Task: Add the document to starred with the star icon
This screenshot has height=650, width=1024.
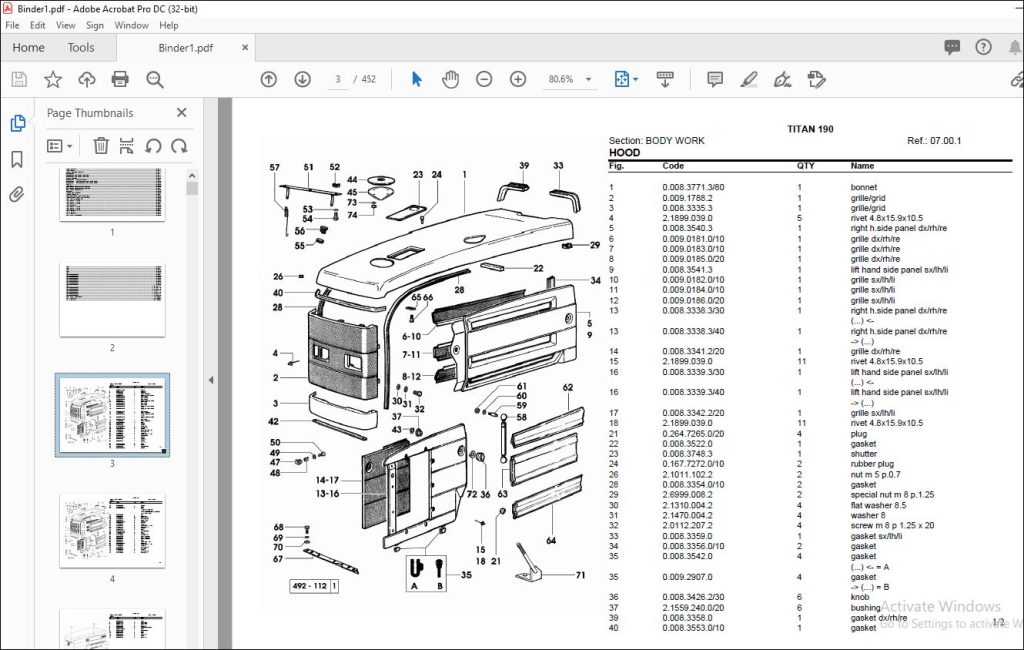Action: 53,79
